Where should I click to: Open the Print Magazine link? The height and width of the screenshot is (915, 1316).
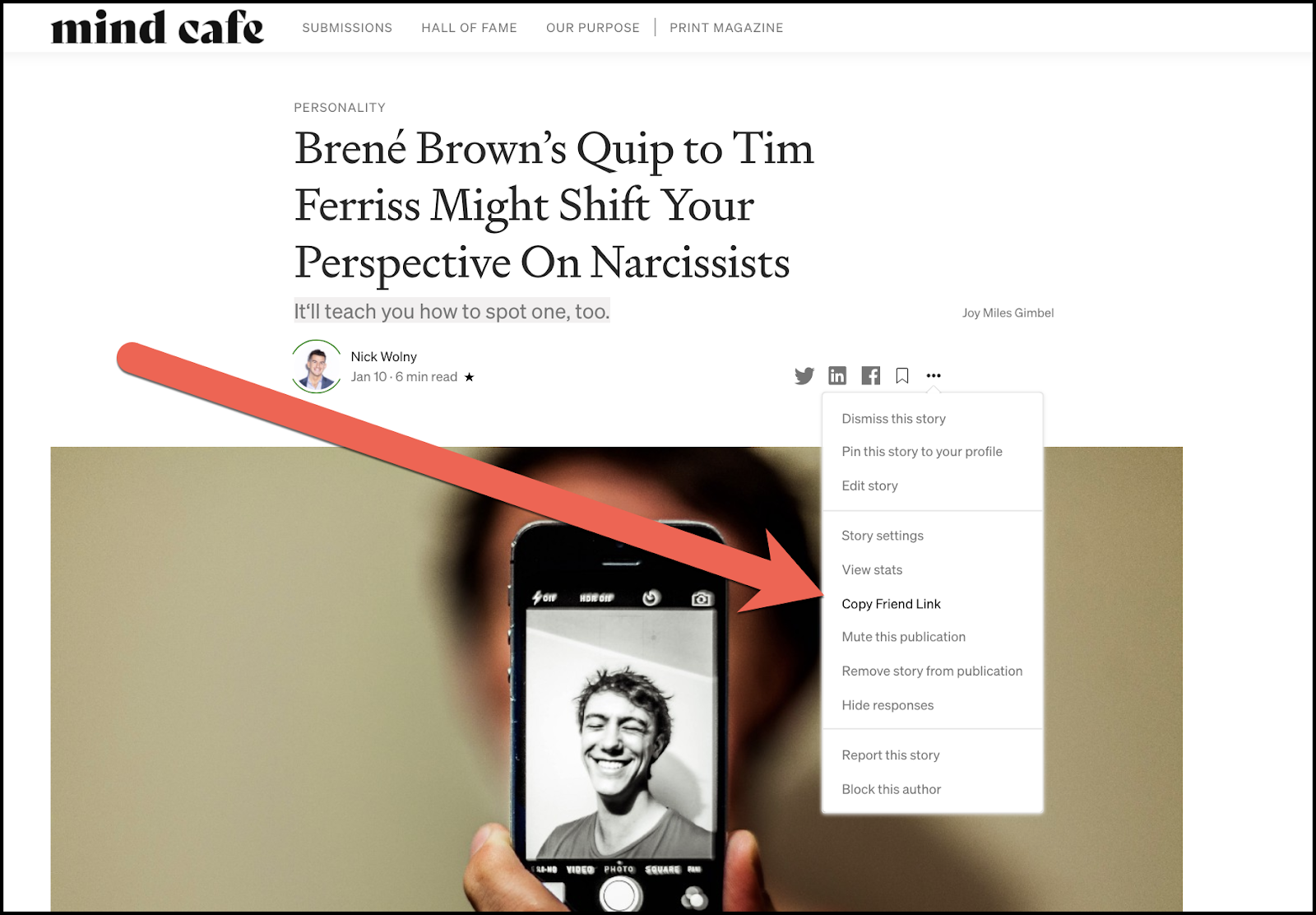(726, 28)
